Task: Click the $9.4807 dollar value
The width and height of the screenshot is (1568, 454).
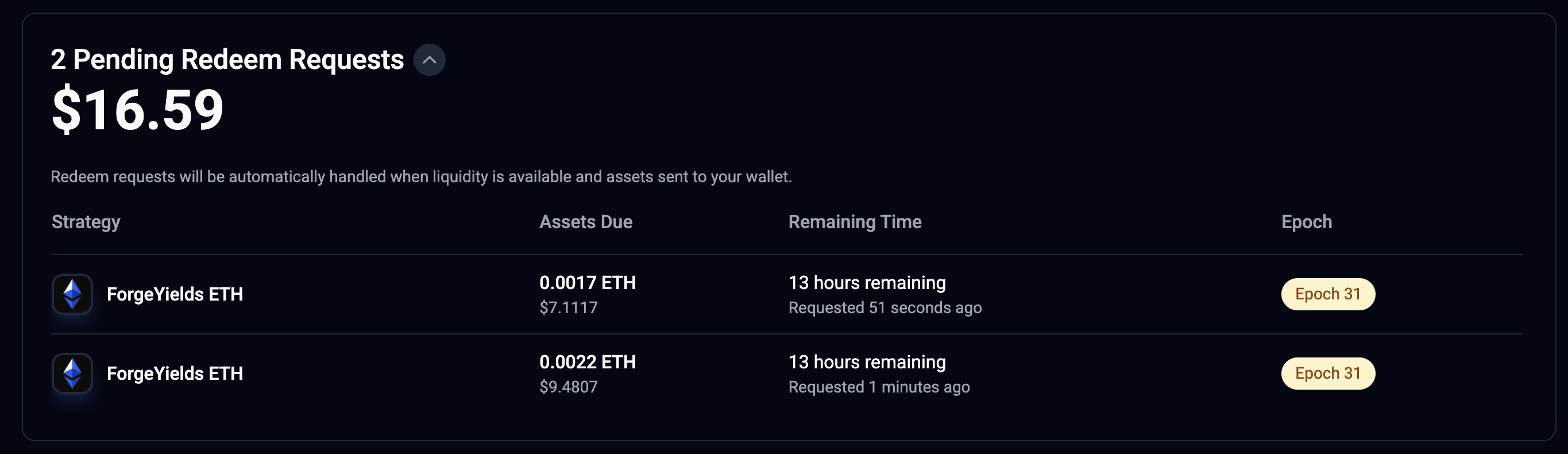Action: coord(569,387)
